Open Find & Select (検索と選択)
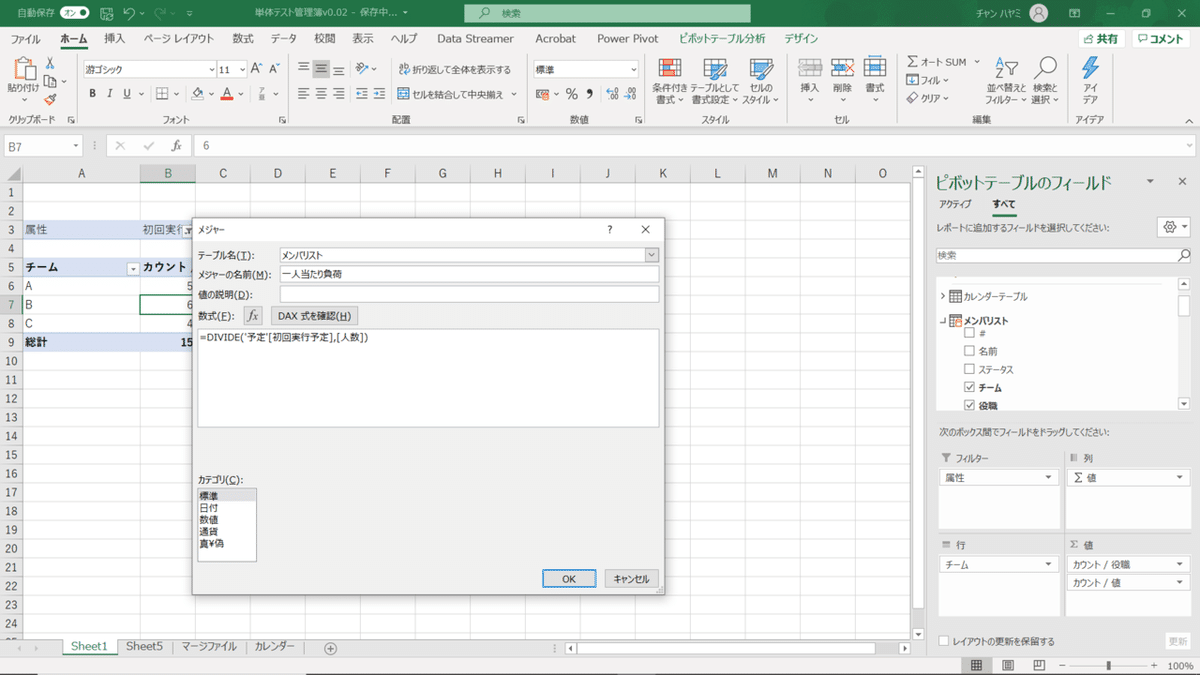The height and width of the screenshot is (675, 1200). [1045, 81]
